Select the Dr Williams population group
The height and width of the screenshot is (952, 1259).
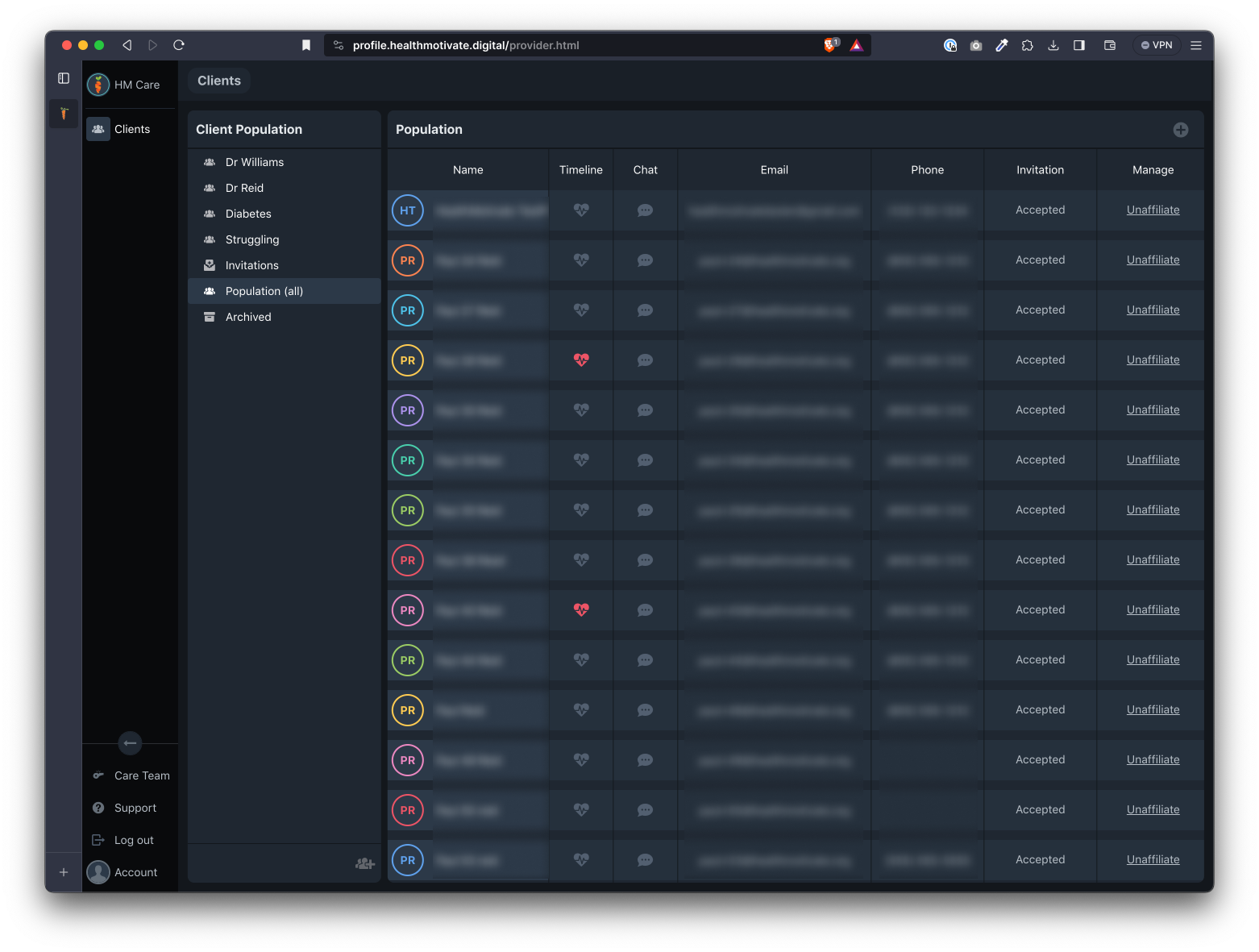(285, 162)
